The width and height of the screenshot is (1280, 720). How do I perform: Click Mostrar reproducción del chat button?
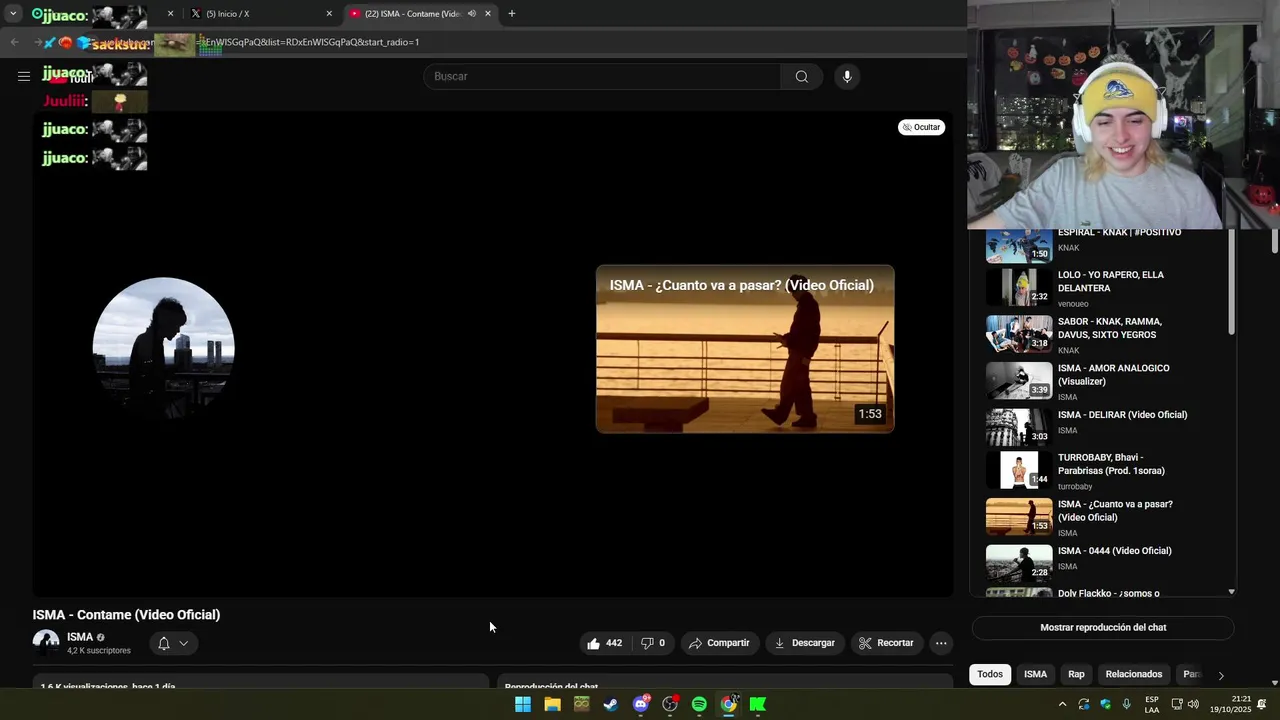pos(1103,628)
